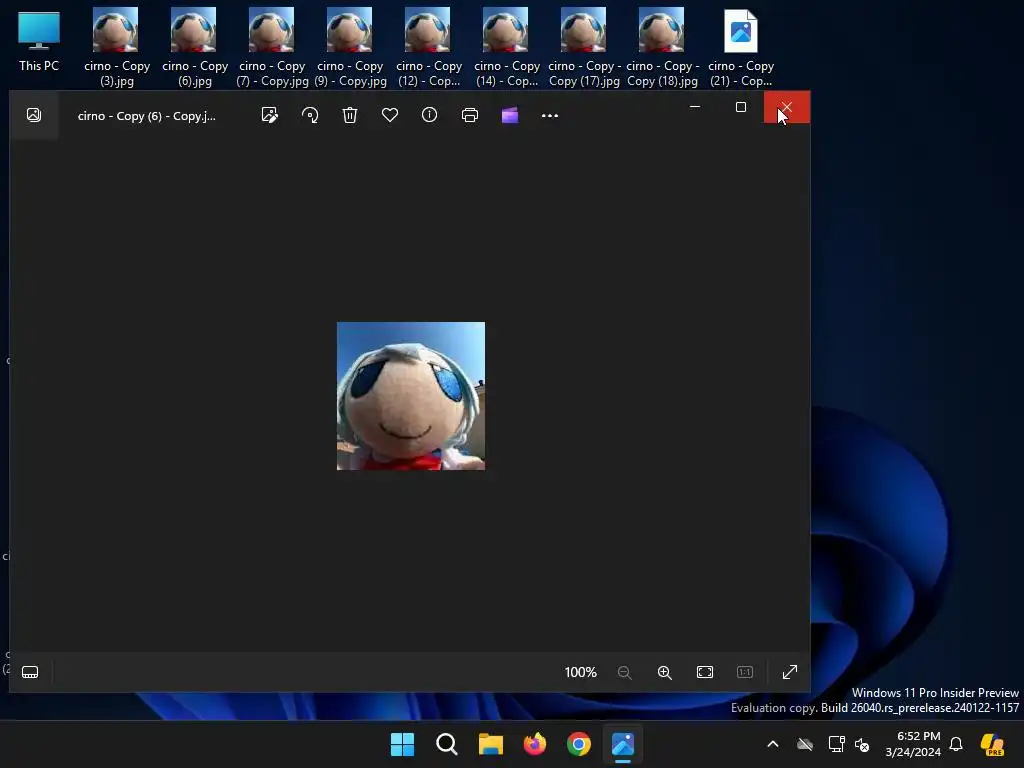Open the Edit image tool
This screenshot has width=1024, height=768.
pyautogui.click(x=270, y=115)
